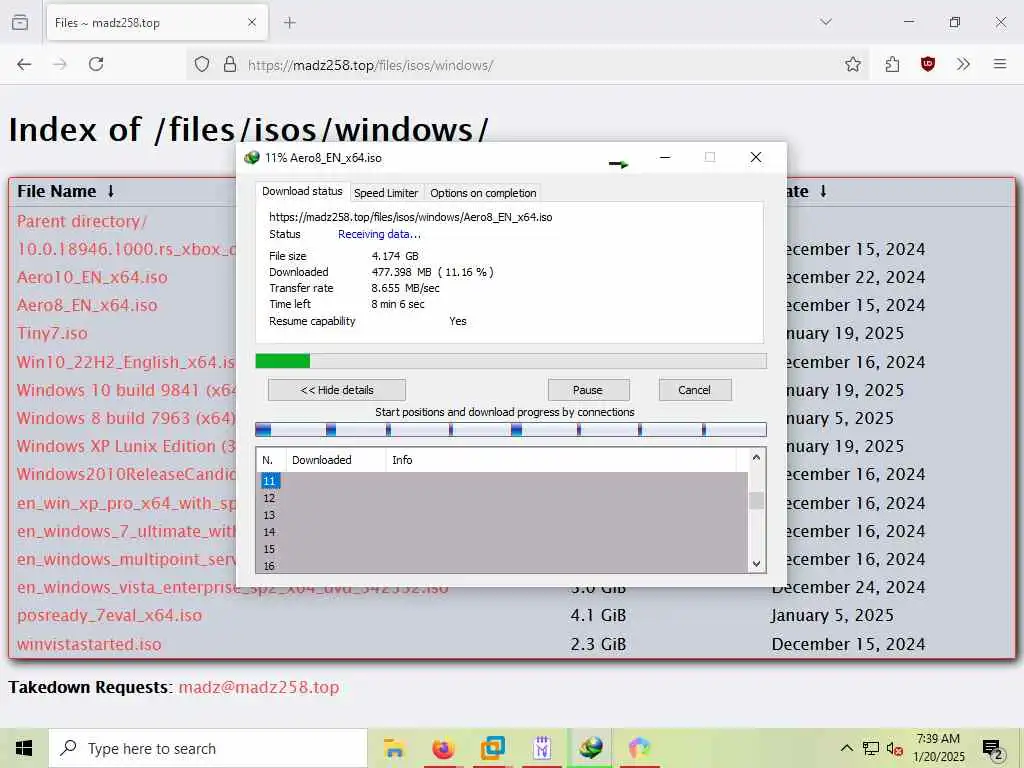Show more toolbar tools overflow

(x=963, y=64)
